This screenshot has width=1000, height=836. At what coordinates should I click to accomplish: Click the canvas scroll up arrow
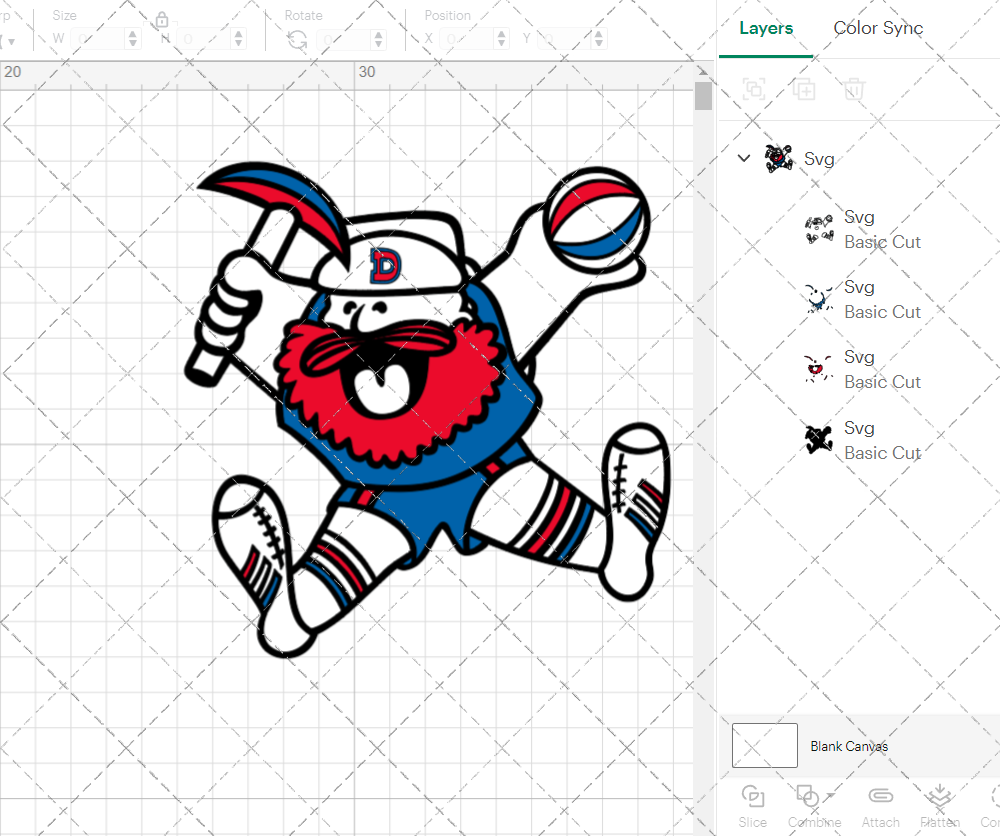click(703, 71)
